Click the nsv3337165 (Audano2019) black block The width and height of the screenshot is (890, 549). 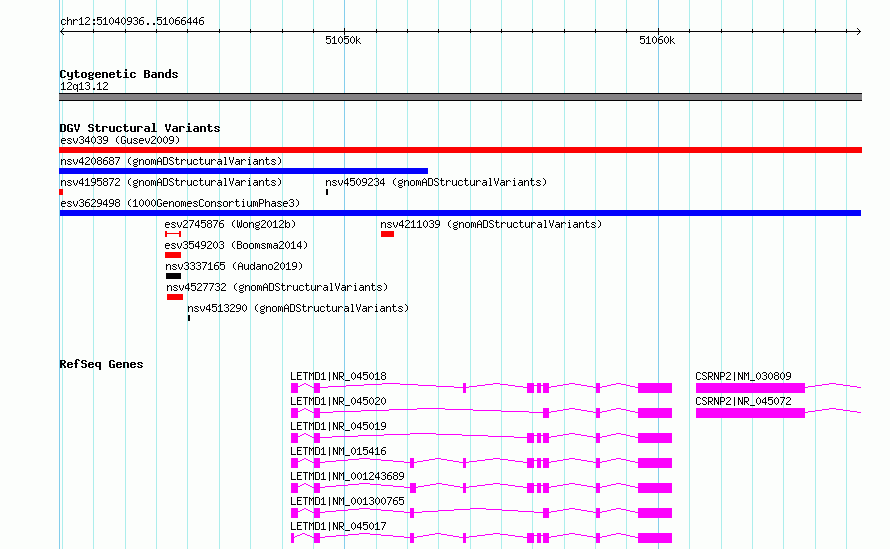tap(173, 276)
